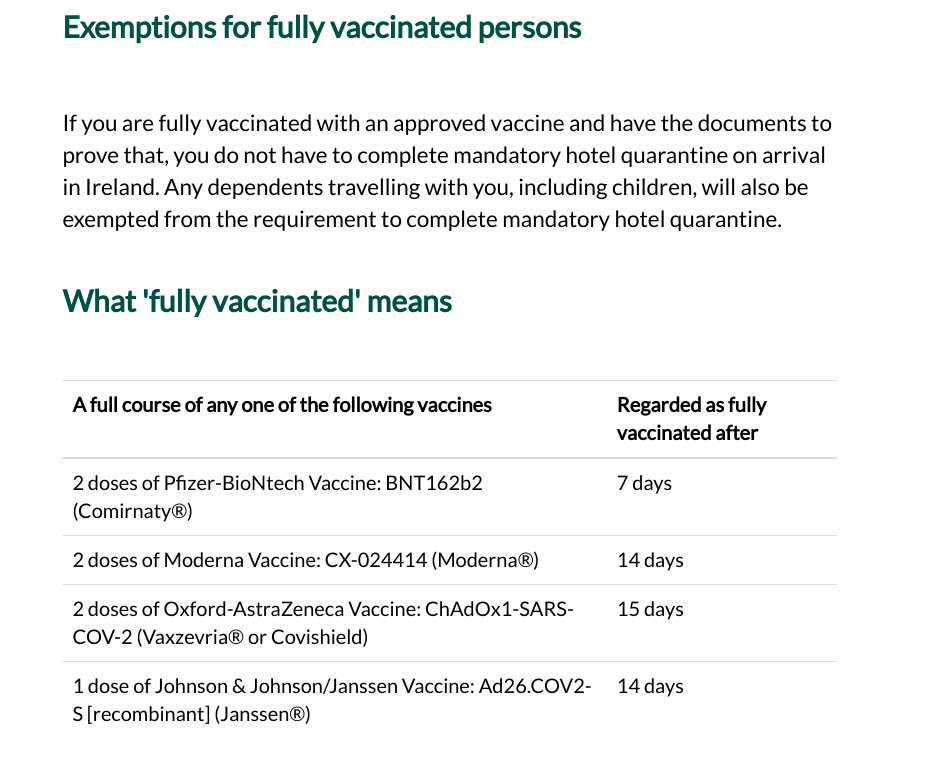
Task: Click the '15 days' cell
Action: tap(650, 609)
